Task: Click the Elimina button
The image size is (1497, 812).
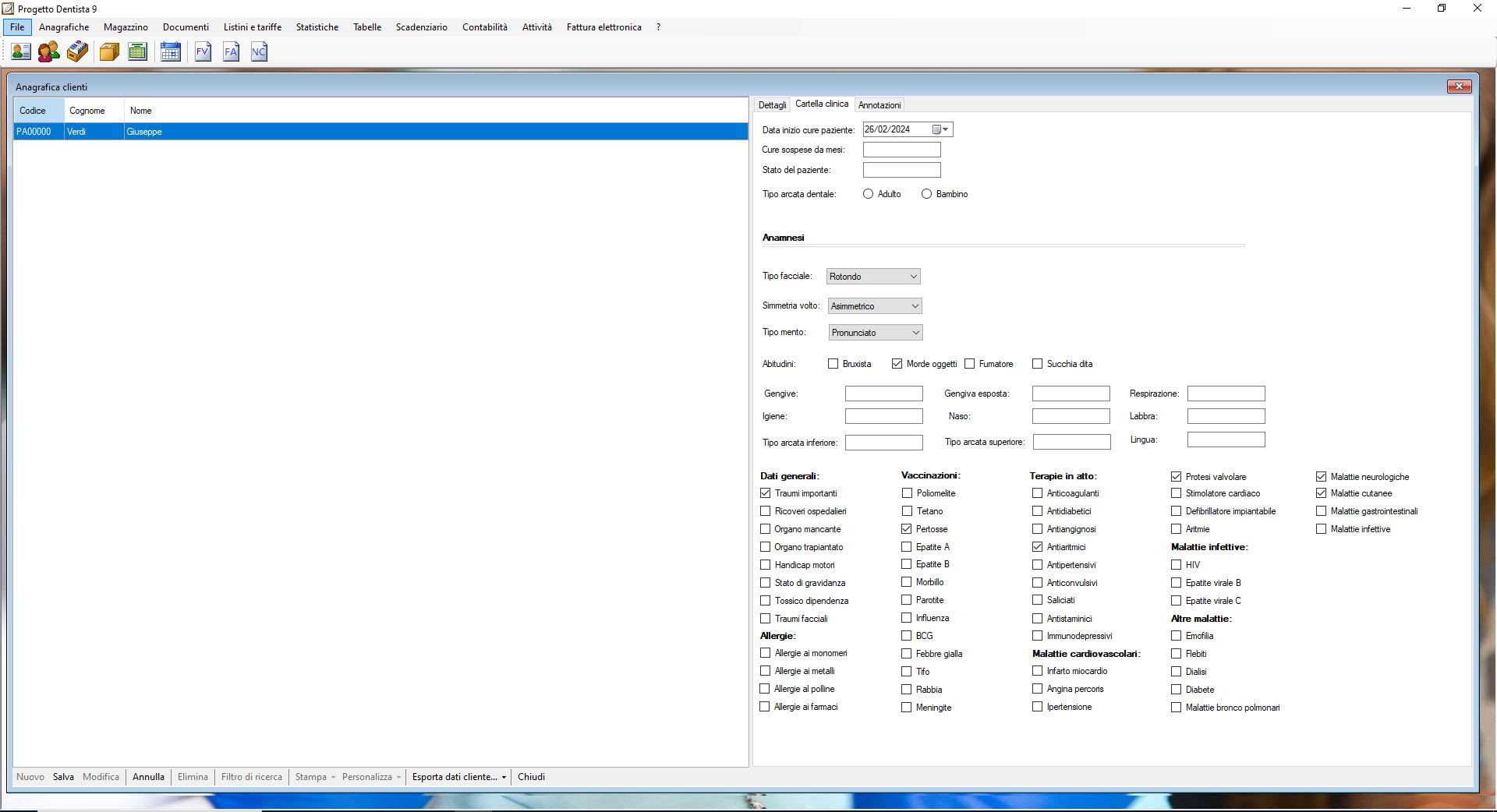Action: [193, 777]
